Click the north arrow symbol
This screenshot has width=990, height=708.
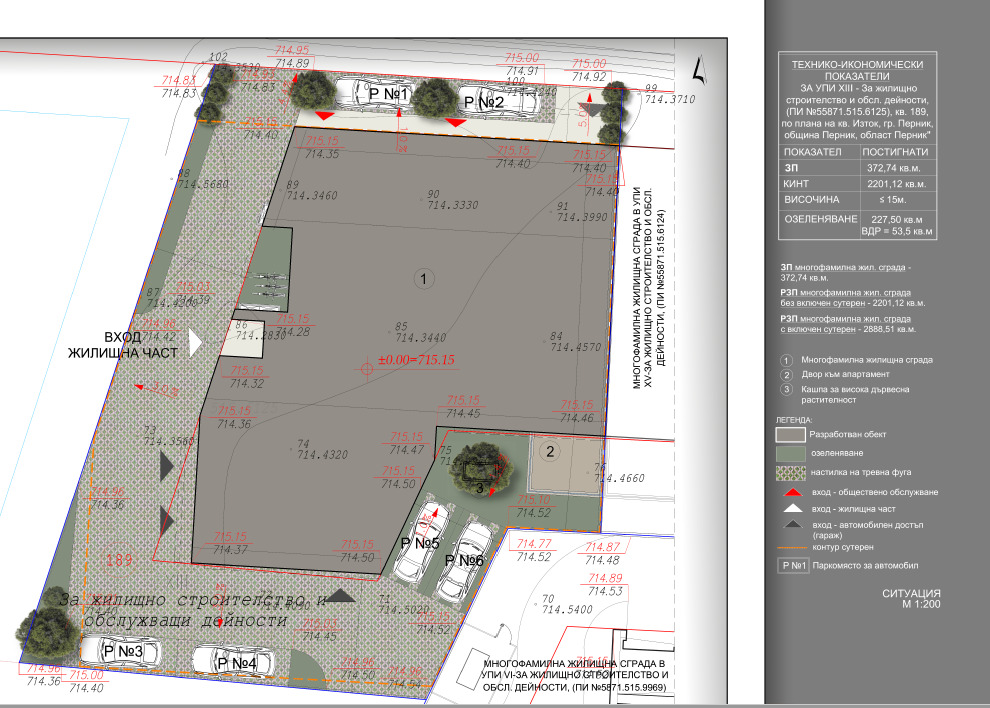pos(700,69)
